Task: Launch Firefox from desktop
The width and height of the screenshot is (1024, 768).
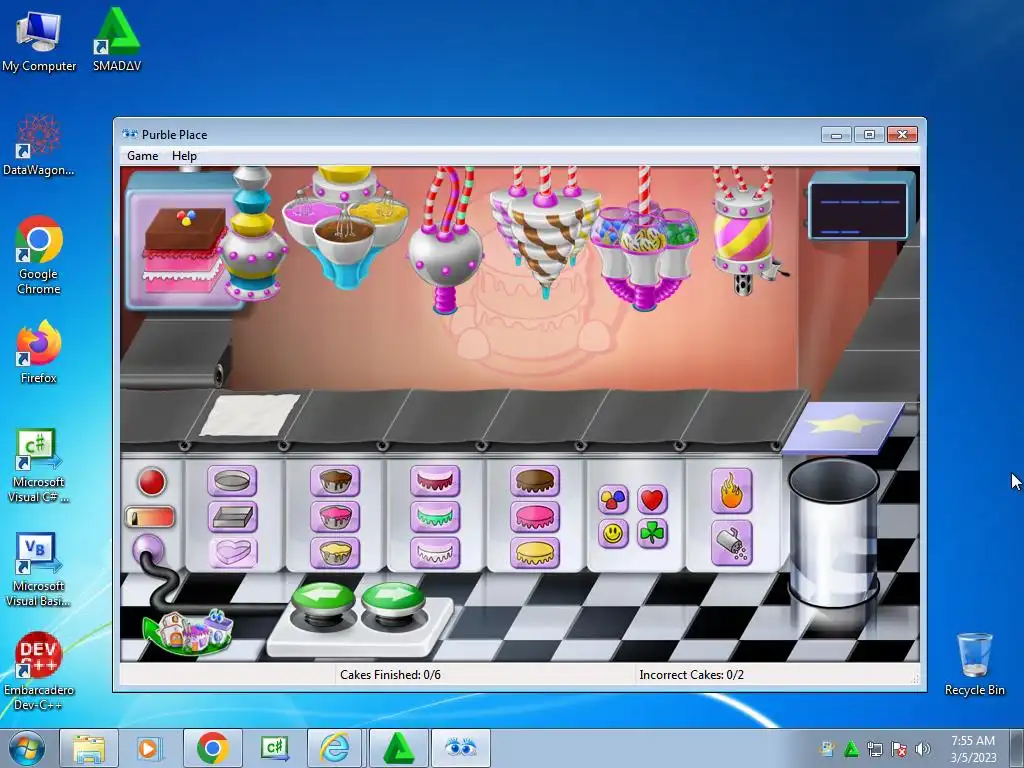Action: (39, 352)
